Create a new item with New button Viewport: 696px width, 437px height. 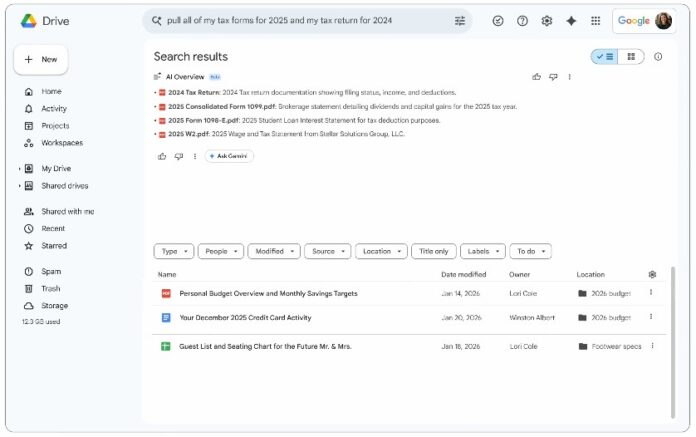point(41,59)
